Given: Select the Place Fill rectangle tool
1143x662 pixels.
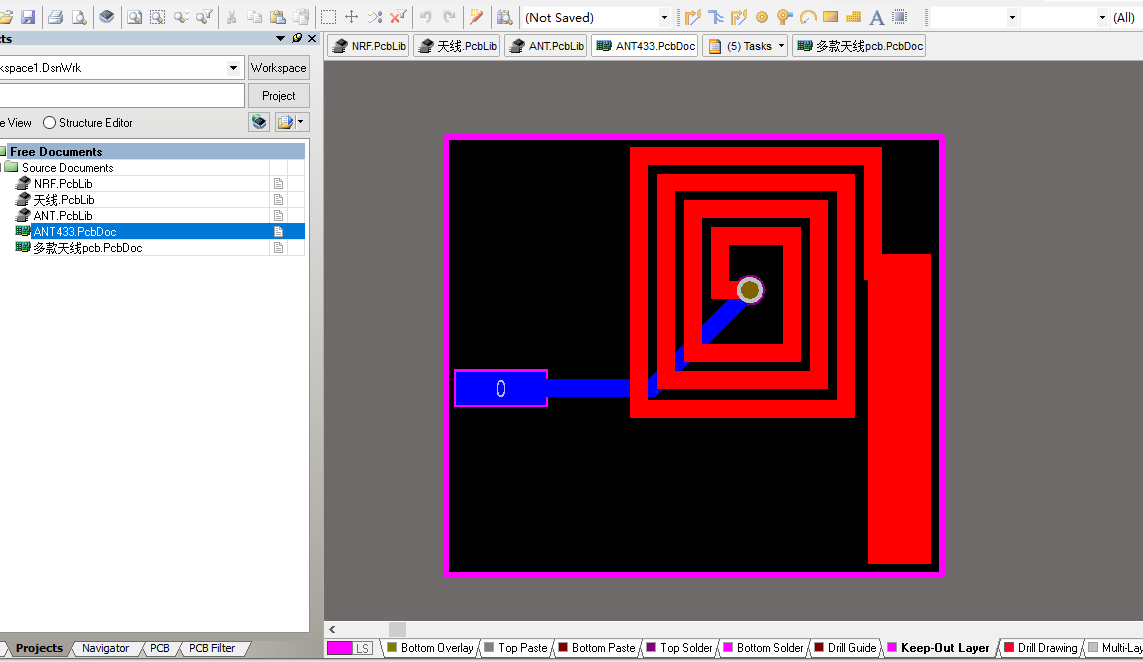Looking at the screenshot, I should 830,17.
